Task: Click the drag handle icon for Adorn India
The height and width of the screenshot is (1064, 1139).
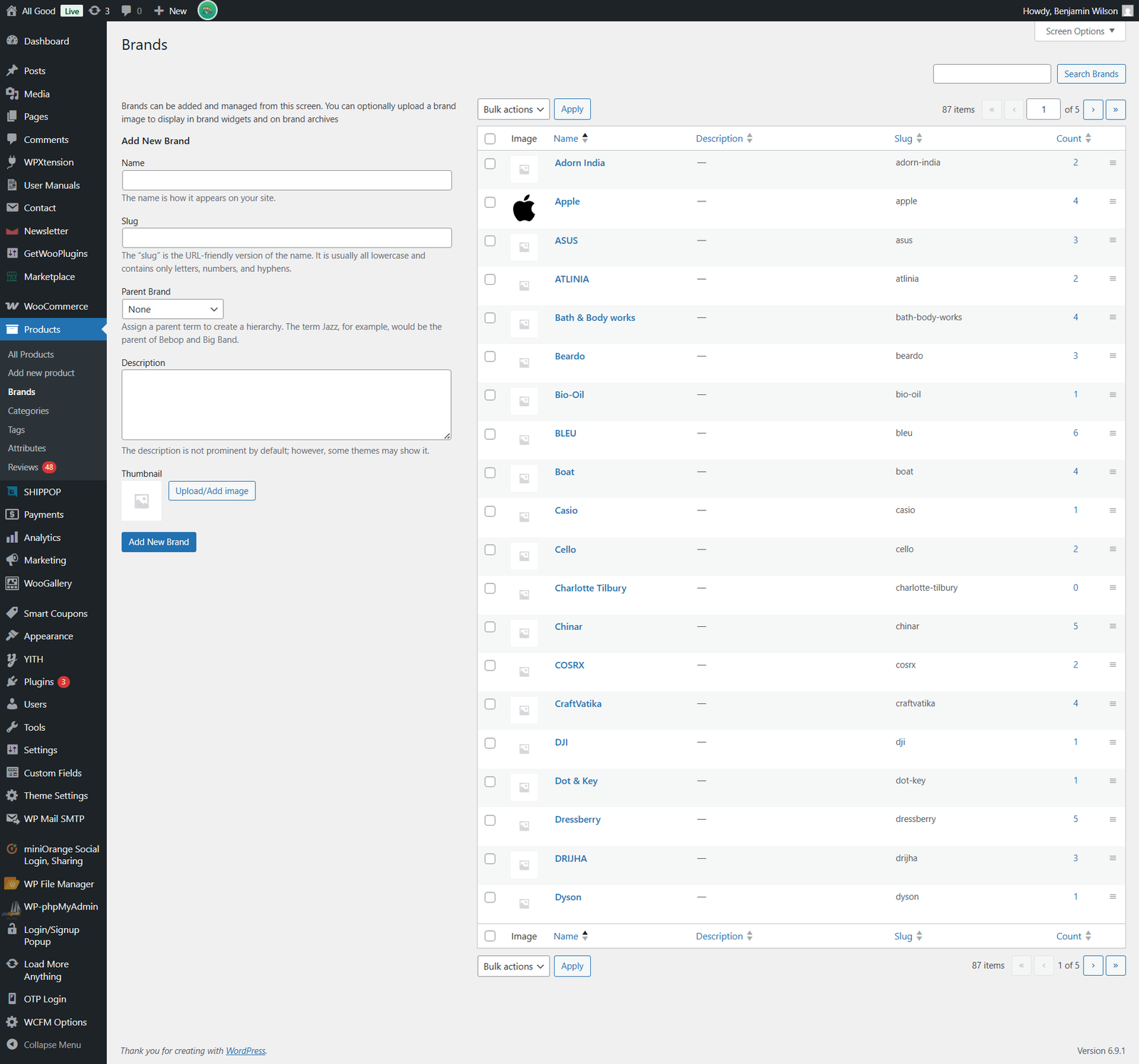Action: (x=1112, y=163)
